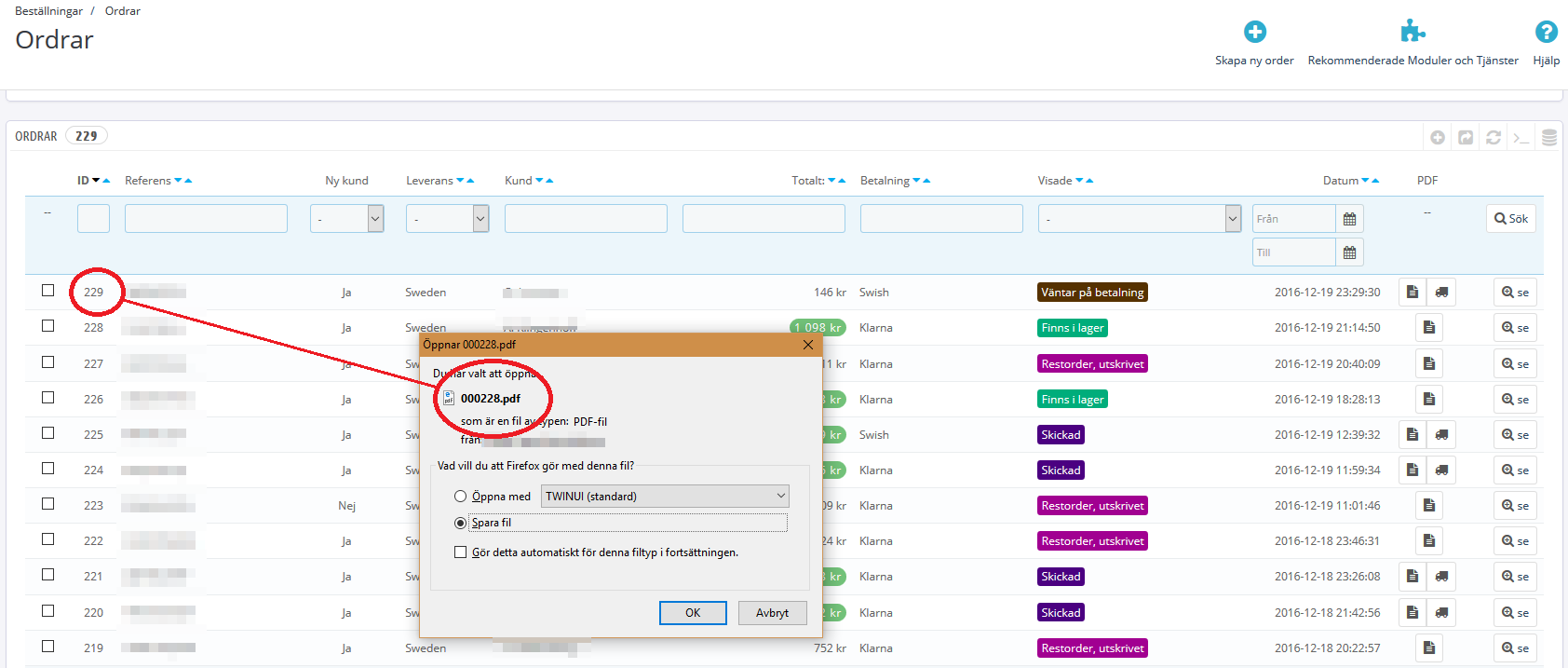Tick the checkbox for order 228

click(x=47, y=325)
